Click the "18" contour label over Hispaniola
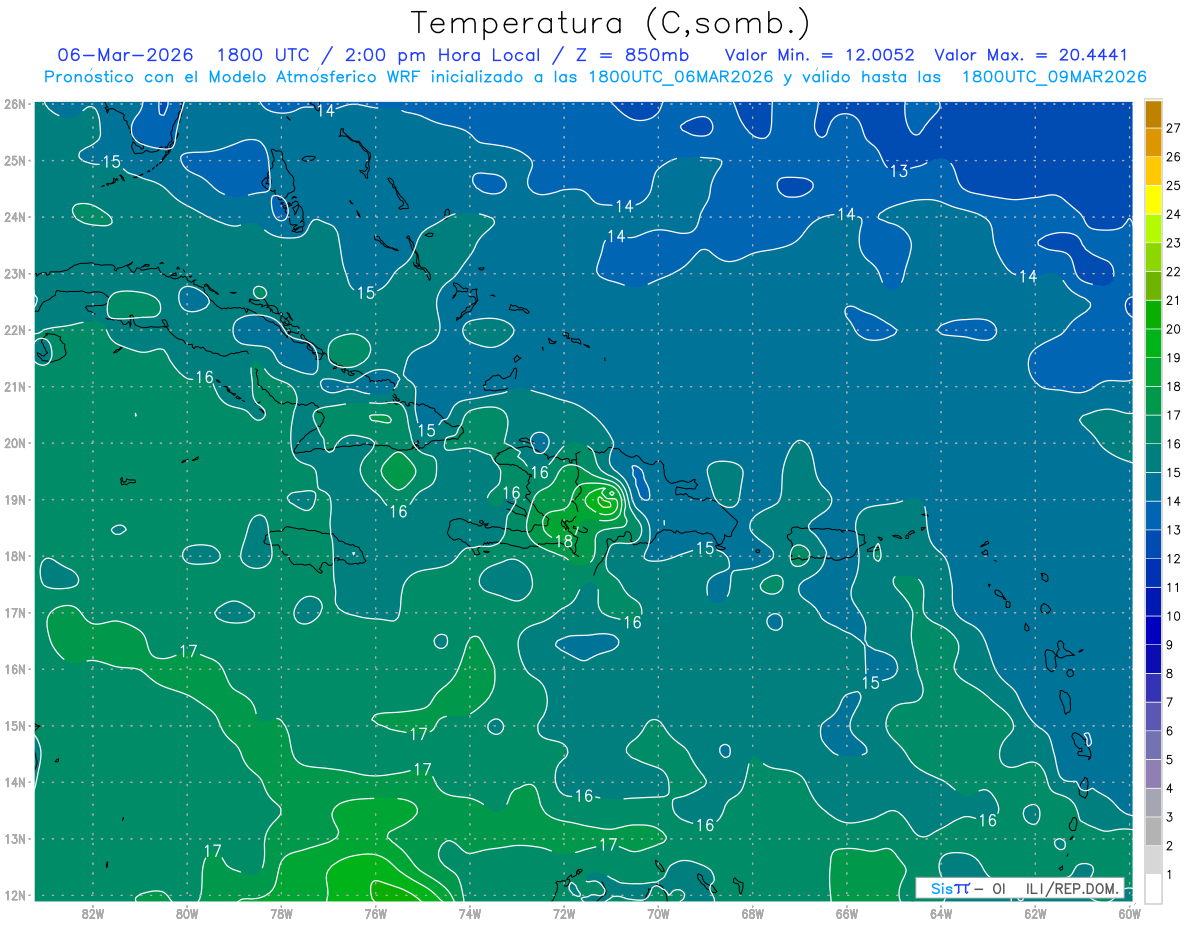This screenshot has width=1200, height=927. pyautogui.click(x=563, y=541)
